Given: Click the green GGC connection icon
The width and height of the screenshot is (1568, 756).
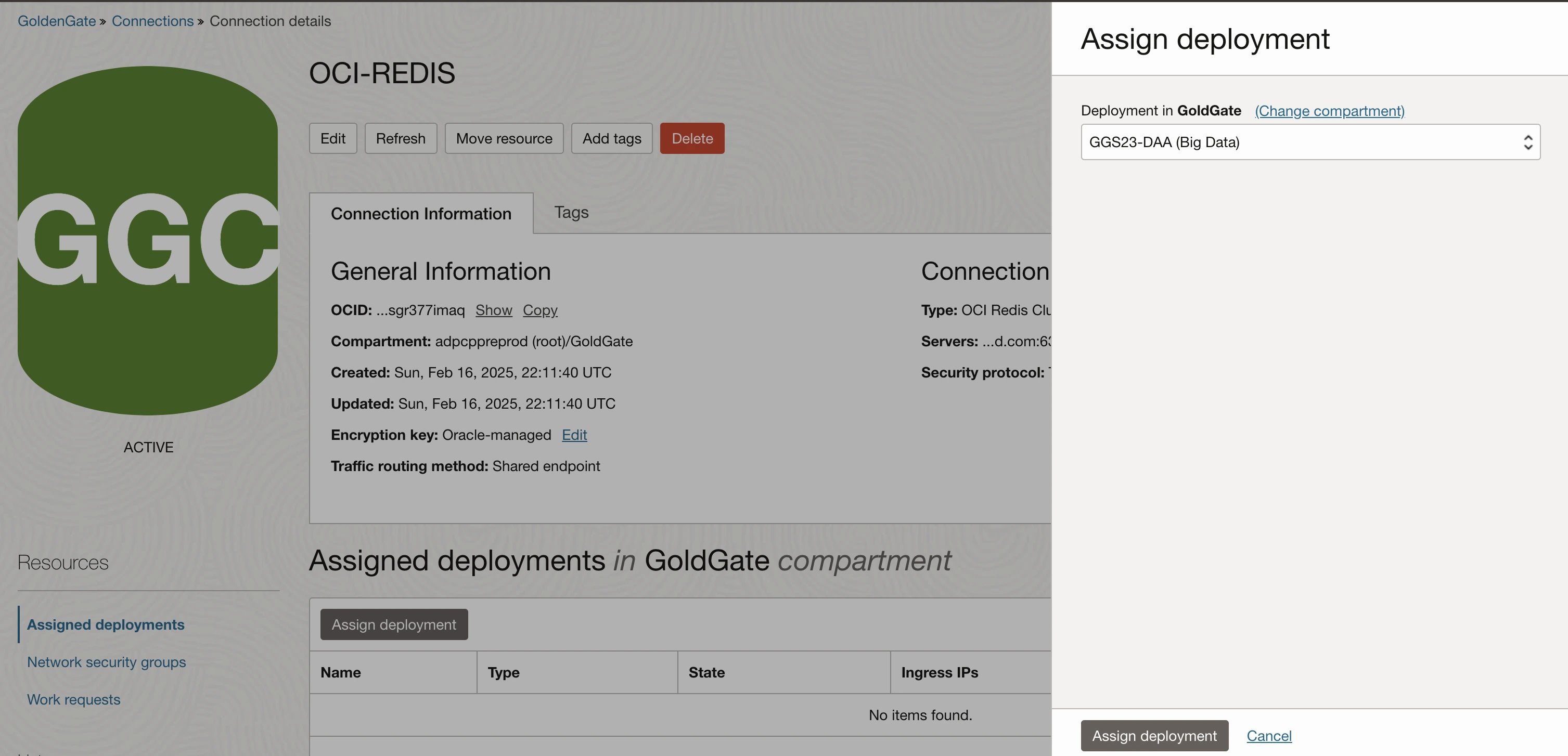Looking at the screenshot, I should click(148, 240).
